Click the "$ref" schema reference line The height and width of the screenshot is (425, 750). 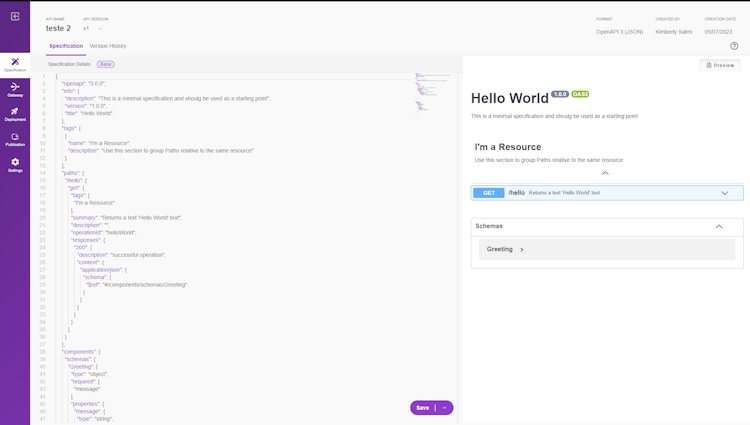[x=136, y=285]
